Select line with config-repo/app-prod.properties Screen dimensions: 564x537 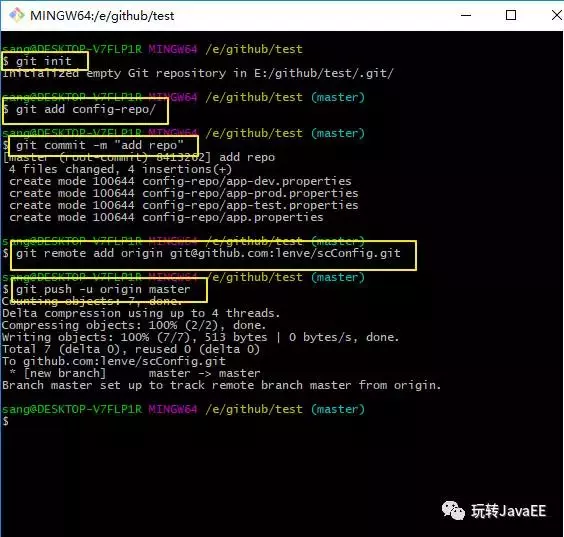tap(184, 193)
